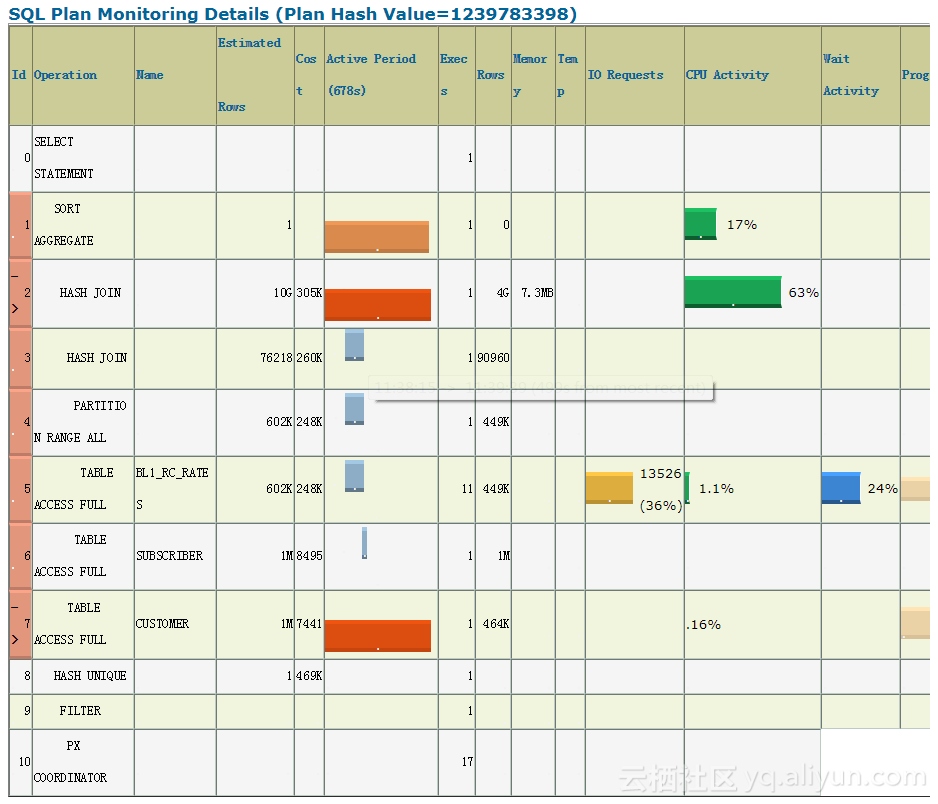Click the 11 execs value for BL1_RC_RATES
The width and height of the screenshot is (938, 804).
tap(467, 489)
